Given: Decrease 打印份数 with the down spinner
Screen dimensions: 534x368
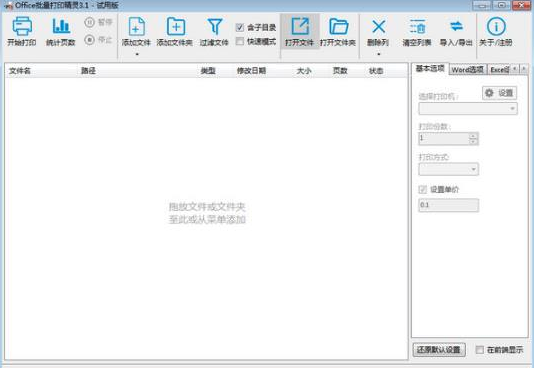Looking at the screenshot, I should click(473, 141).
